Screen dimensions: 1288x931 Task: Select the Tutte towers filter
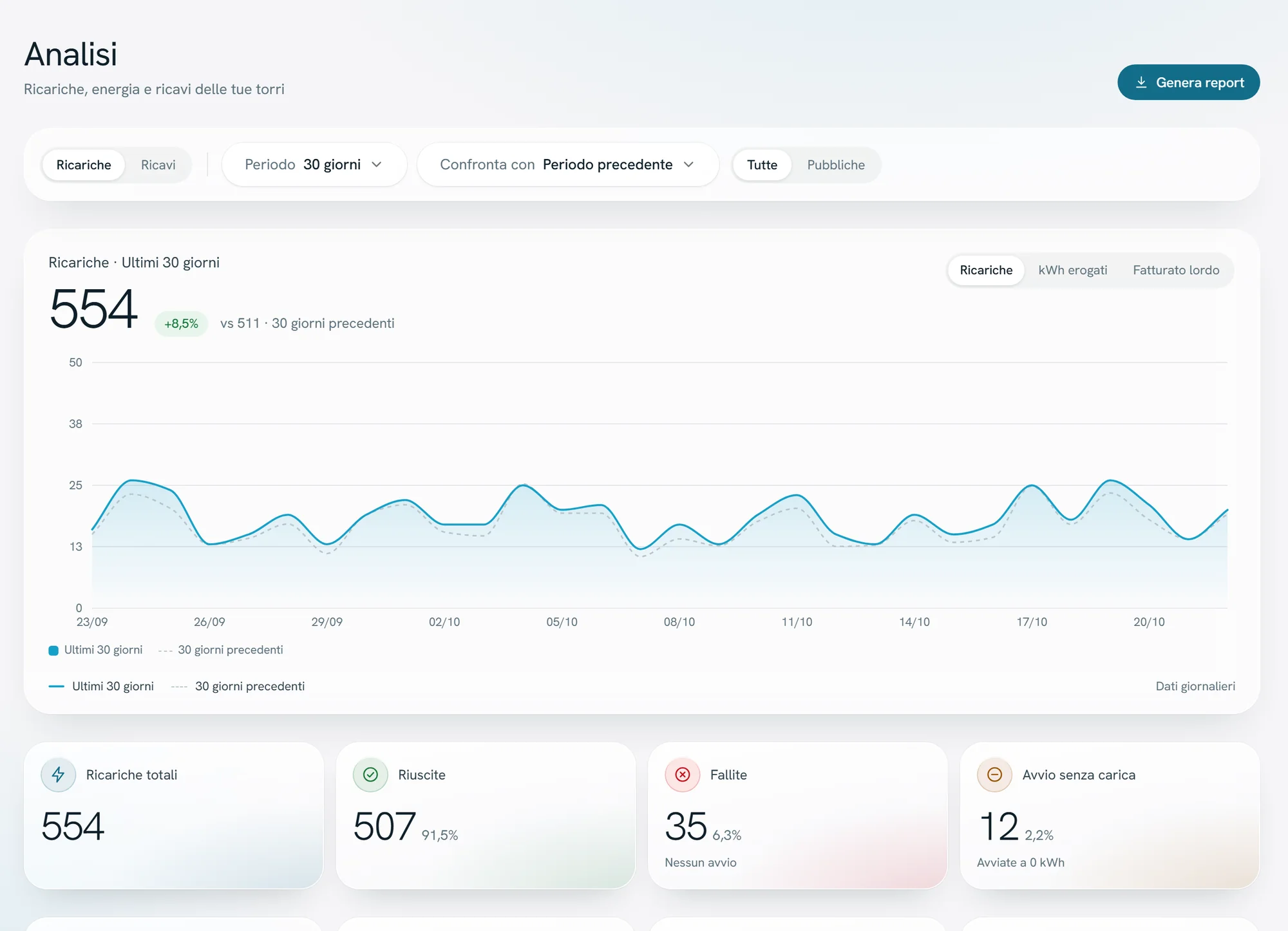click(762, 165)
